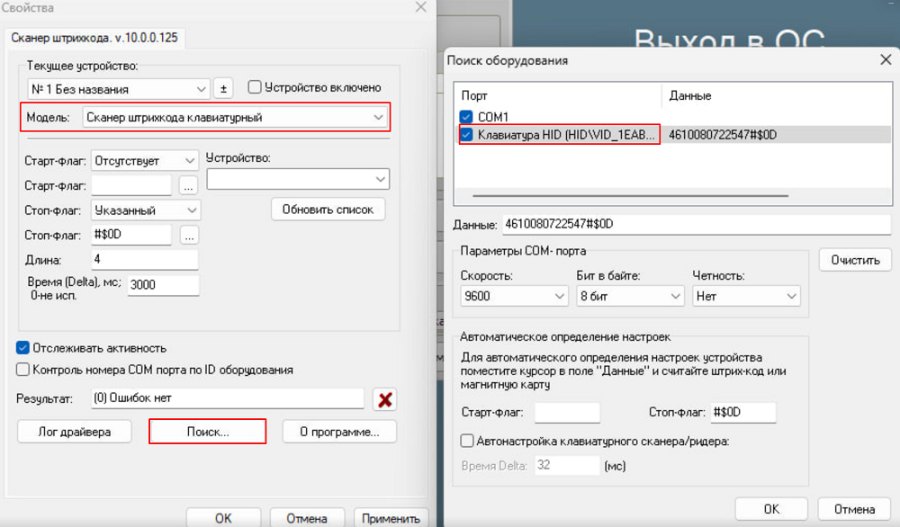
Task: Clear the result with red X icon
Action: point(385,399)
